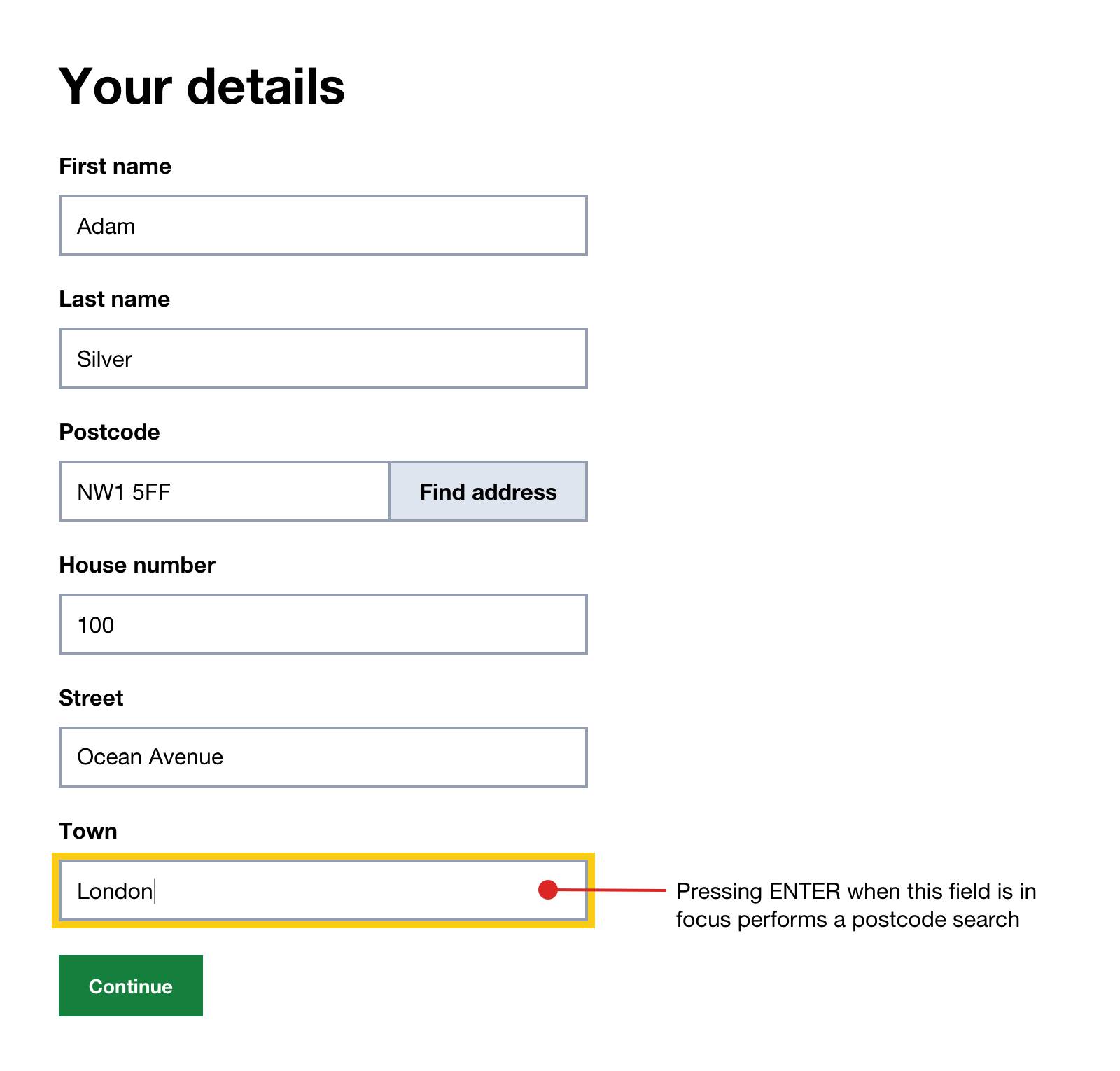The height and width of the screenshot is (1071, 1120).
Task: Click the Your details heading
Action: (202, 85)
